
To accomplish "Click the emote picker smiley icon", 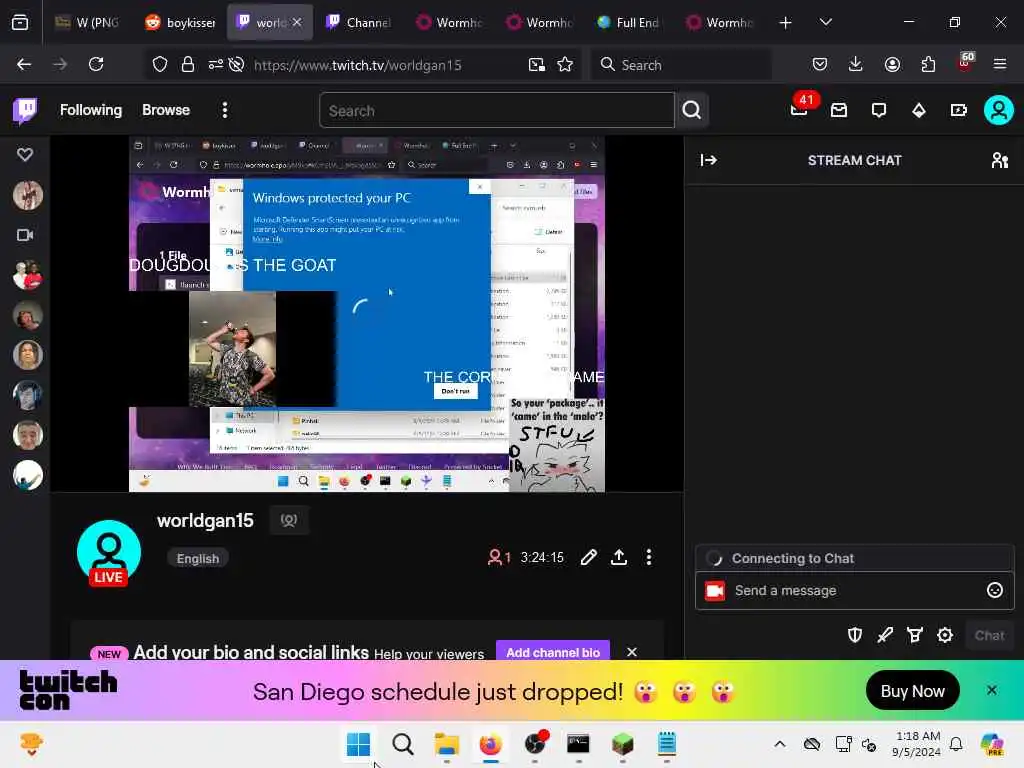I will 995,590.
